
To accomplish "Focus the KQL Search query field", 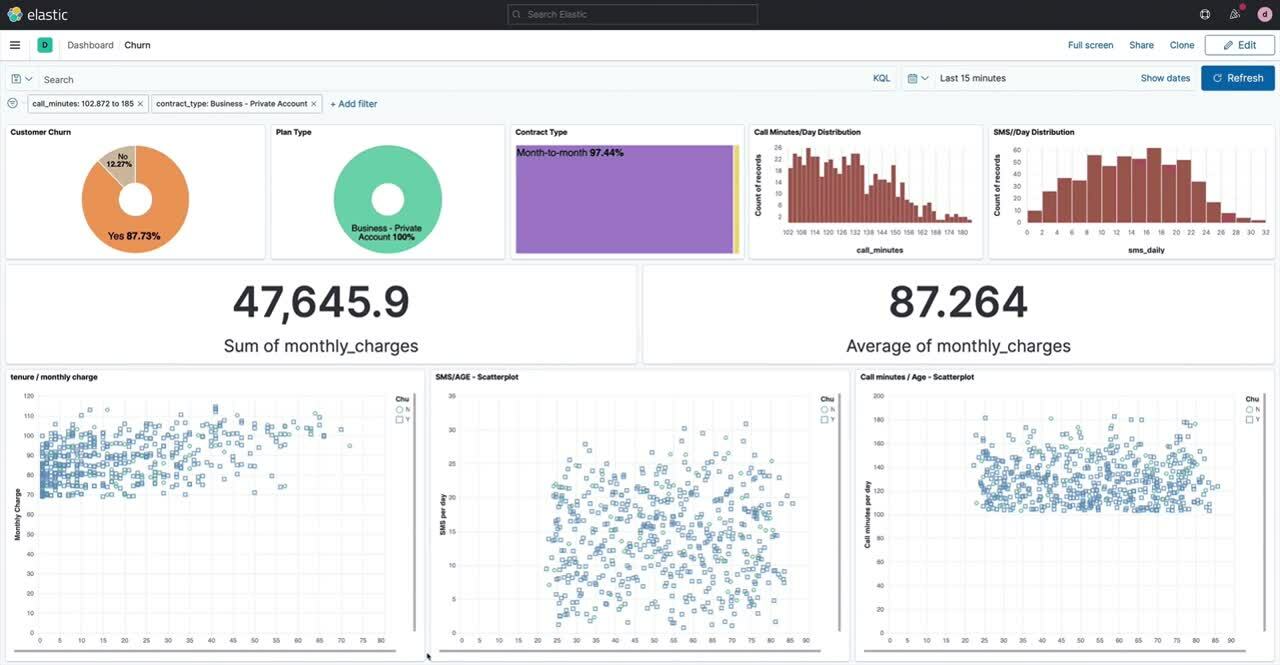I will click(455, 79).
